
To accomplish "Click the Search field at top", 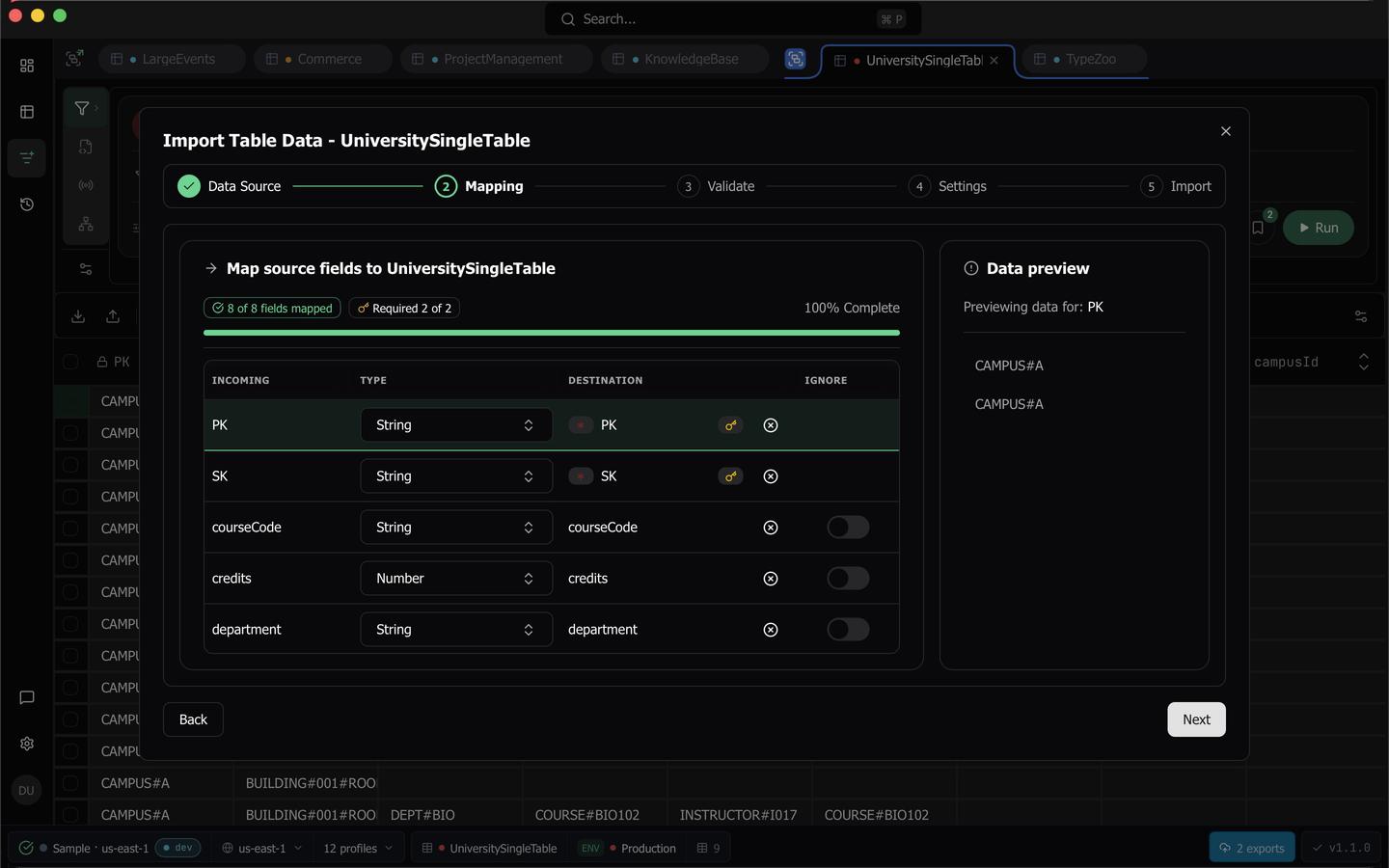I will coord(733,19).
